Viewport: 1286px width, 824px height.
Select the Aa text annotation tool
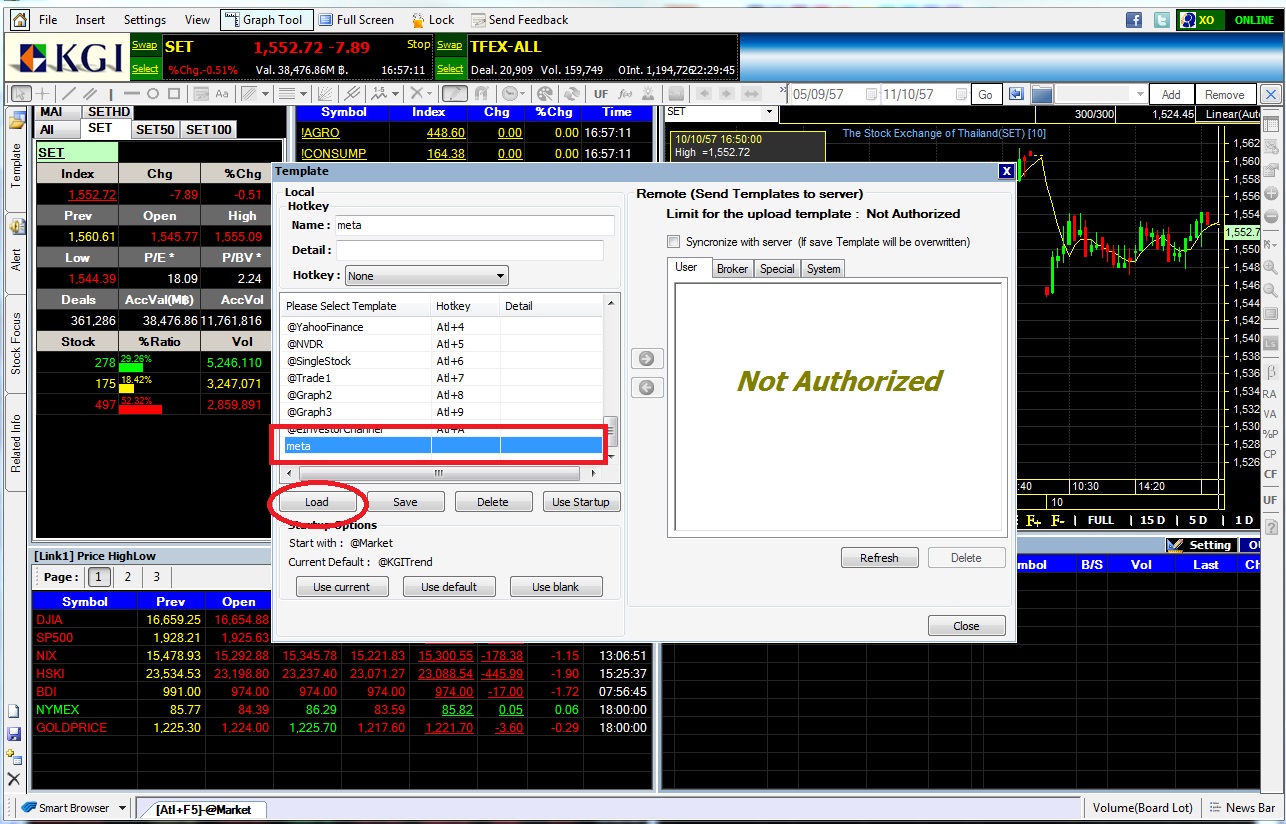tap(222, 94)
